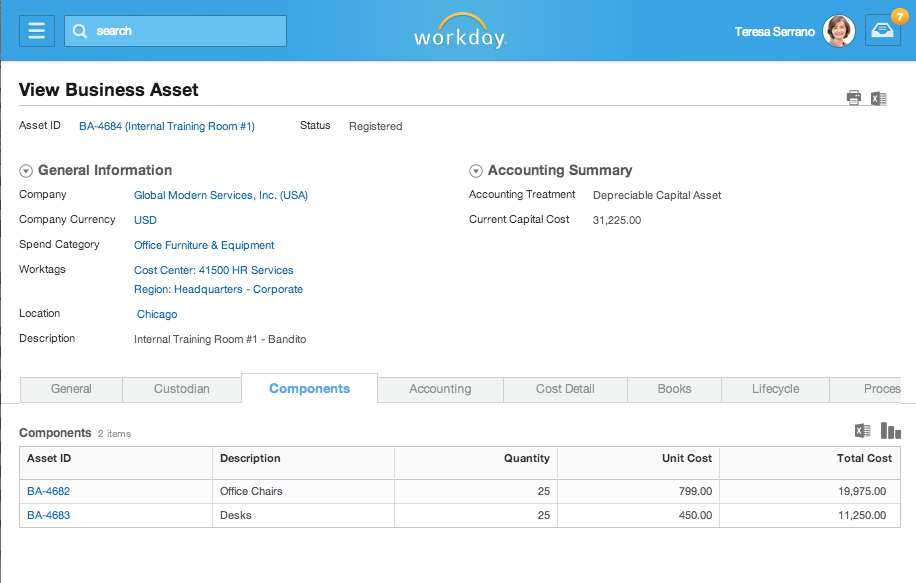Export the Components table to Excel
Image resolution: width=916 pixels, height=583 pixels.
862,430
